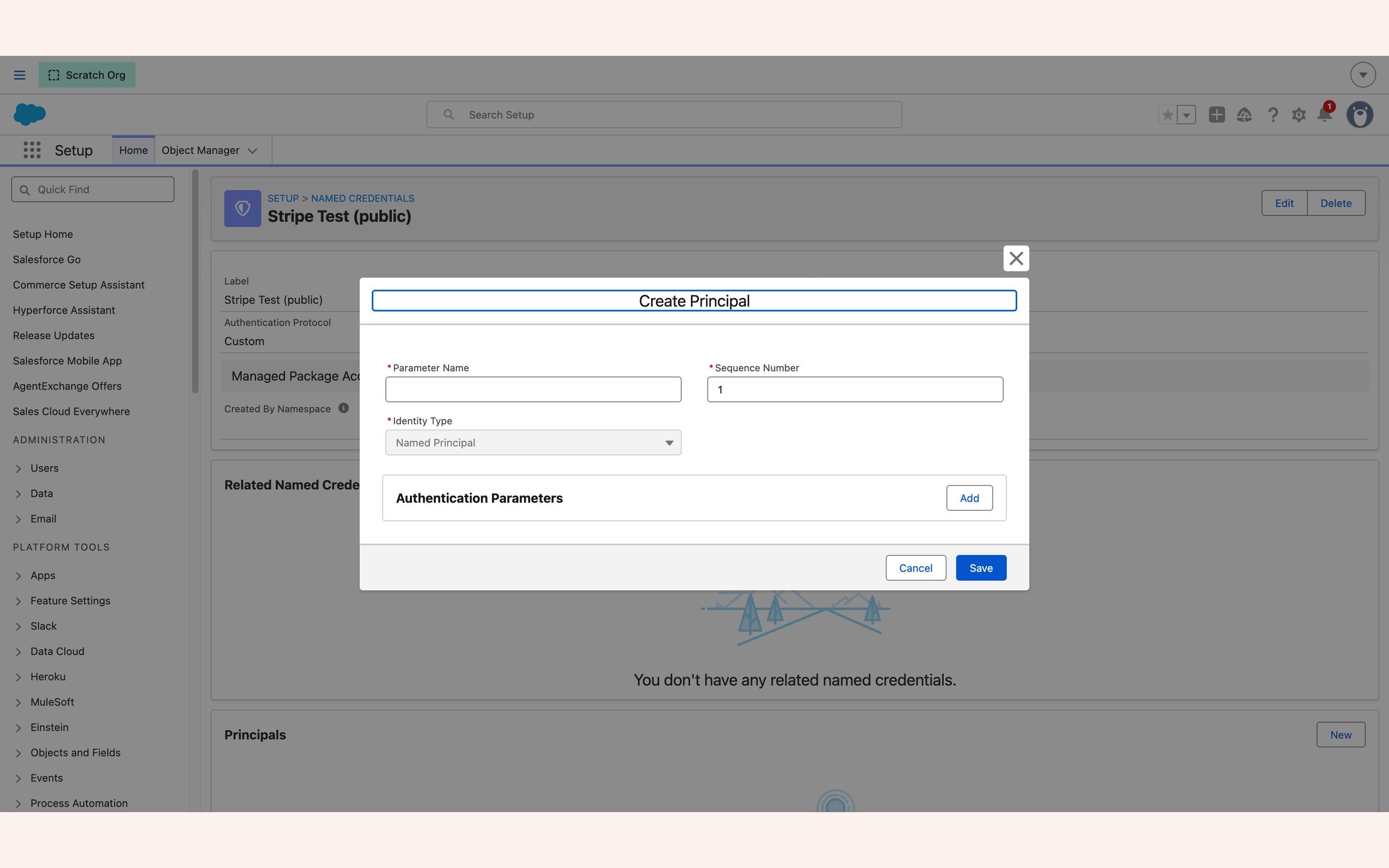This screenshot has height=868, width=1389.
Task: Click New in the Principals section
Action: (1341, 734)
